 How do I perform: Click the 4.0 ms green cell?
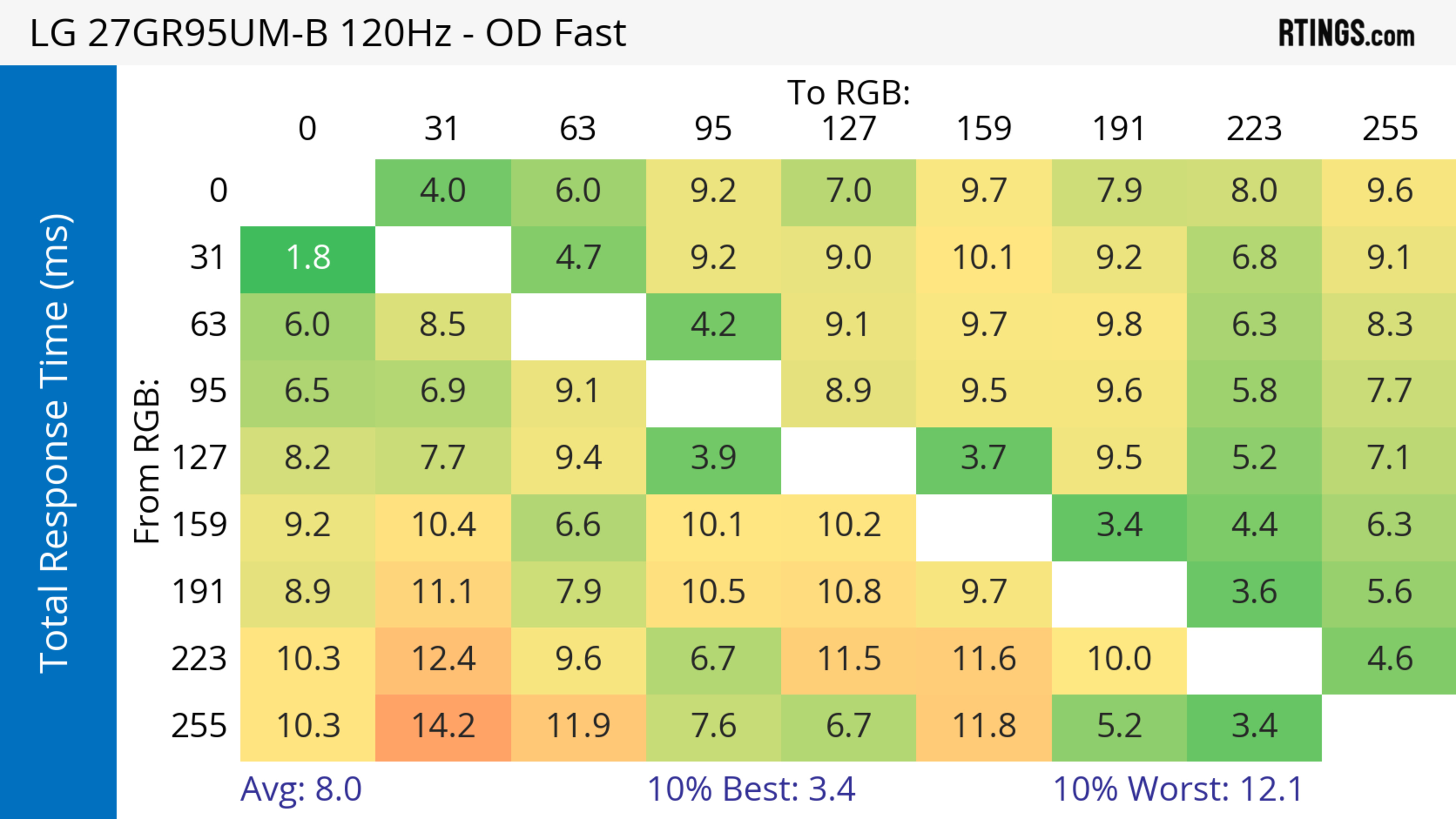pyautogui.click(x=443, y=191)
